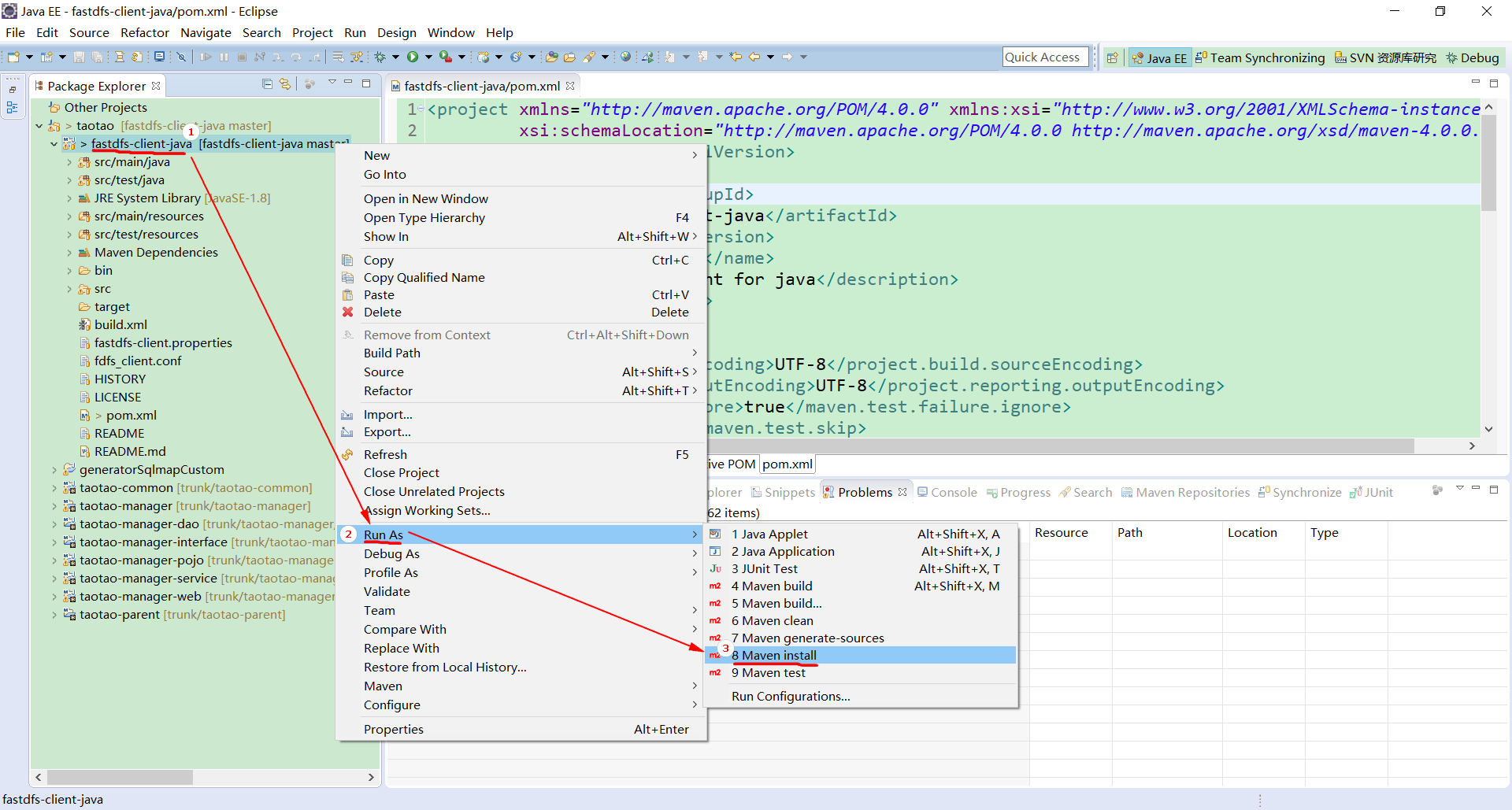Click the Run Last Tool icon with red toolbox
The height and width of the screenshot is (810, 1512).
pyautogui.click(x=446, y=57)
